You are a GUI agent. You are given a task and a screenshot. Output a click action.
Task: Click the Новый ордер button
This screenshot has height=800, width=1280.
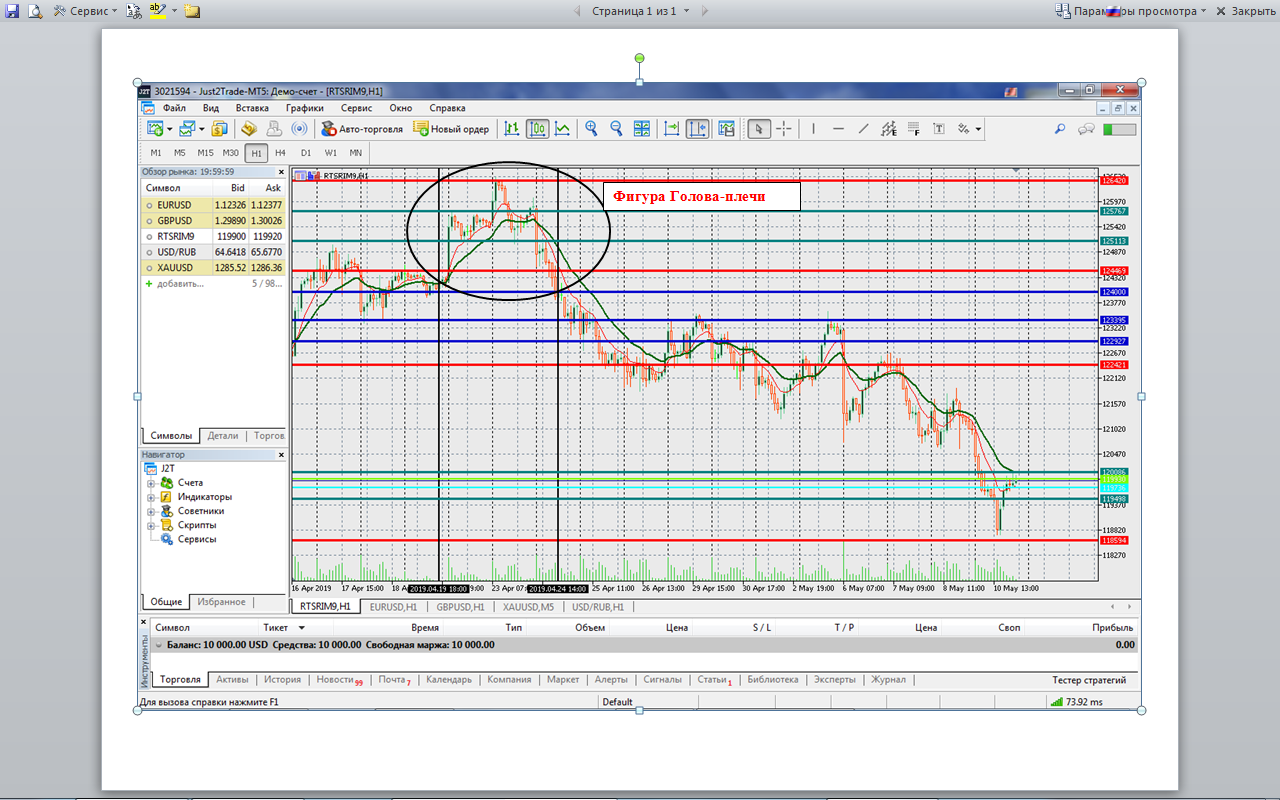tap(452, 129)
